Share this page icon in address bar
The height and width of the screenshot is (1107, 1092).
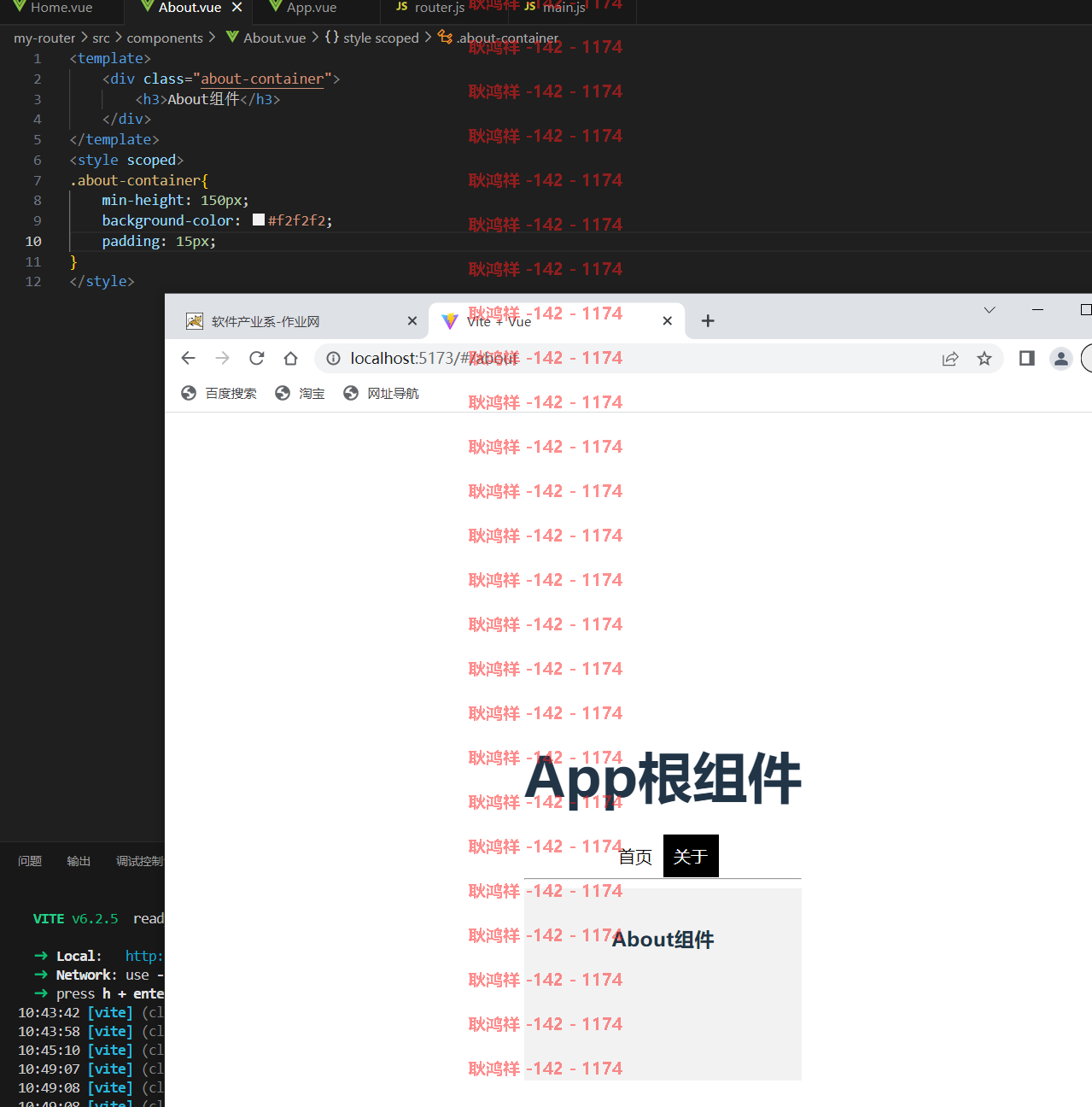pos(950,359)
